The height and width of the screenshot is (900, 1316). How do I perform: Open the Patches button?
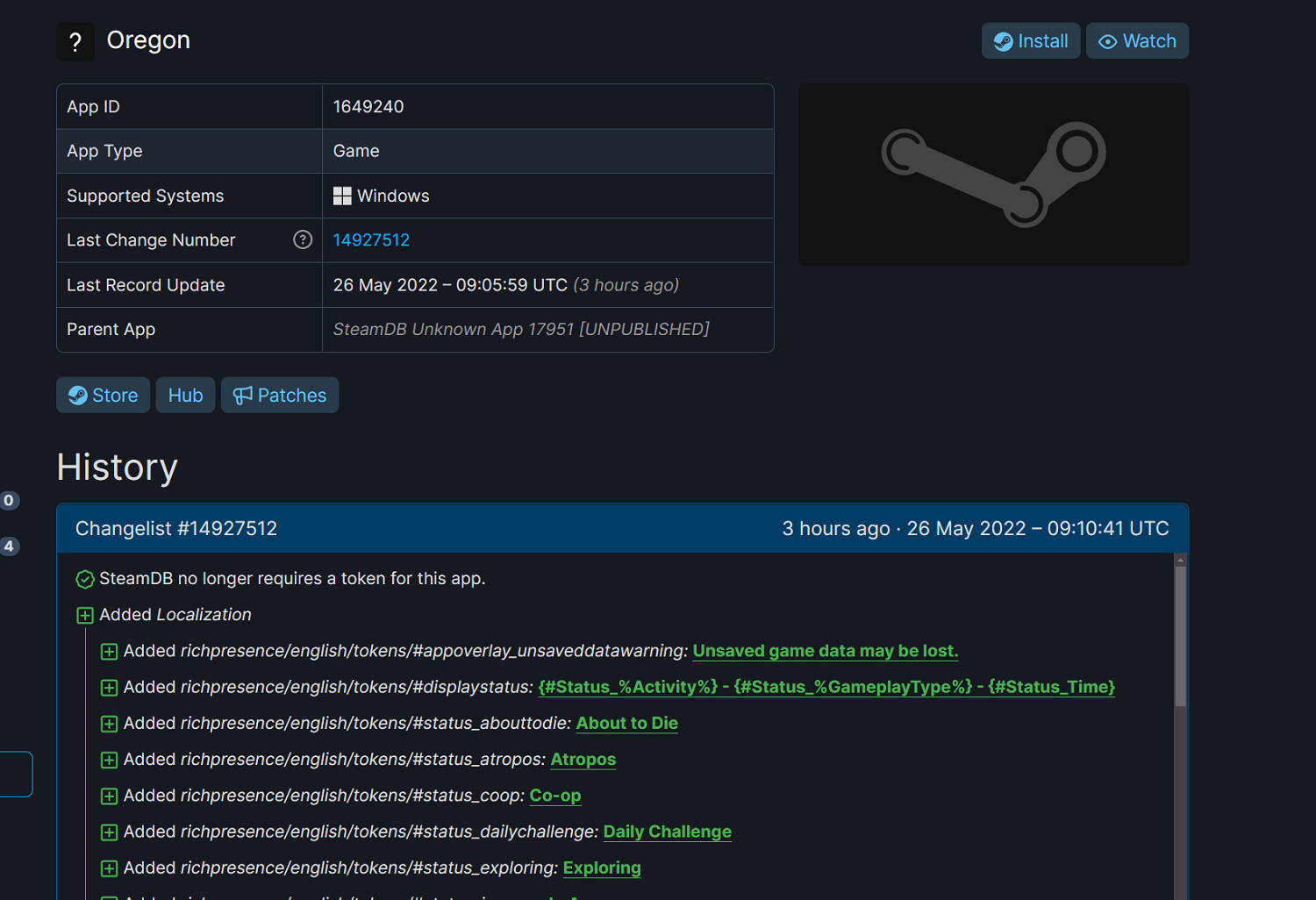pyautogui.click(x=280, y=396)
